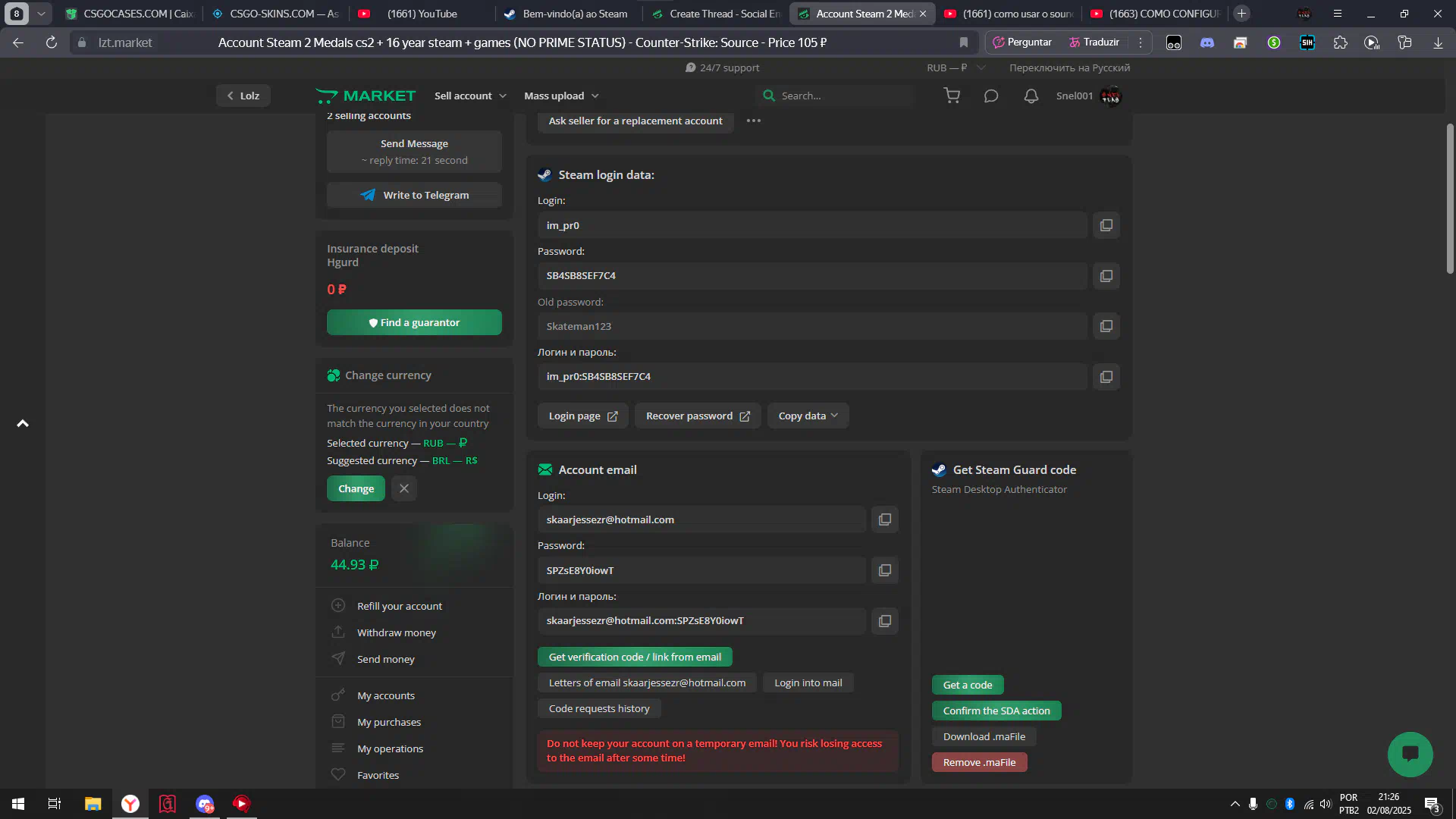Open My accounts in sidebar

[x=385, y=695]
